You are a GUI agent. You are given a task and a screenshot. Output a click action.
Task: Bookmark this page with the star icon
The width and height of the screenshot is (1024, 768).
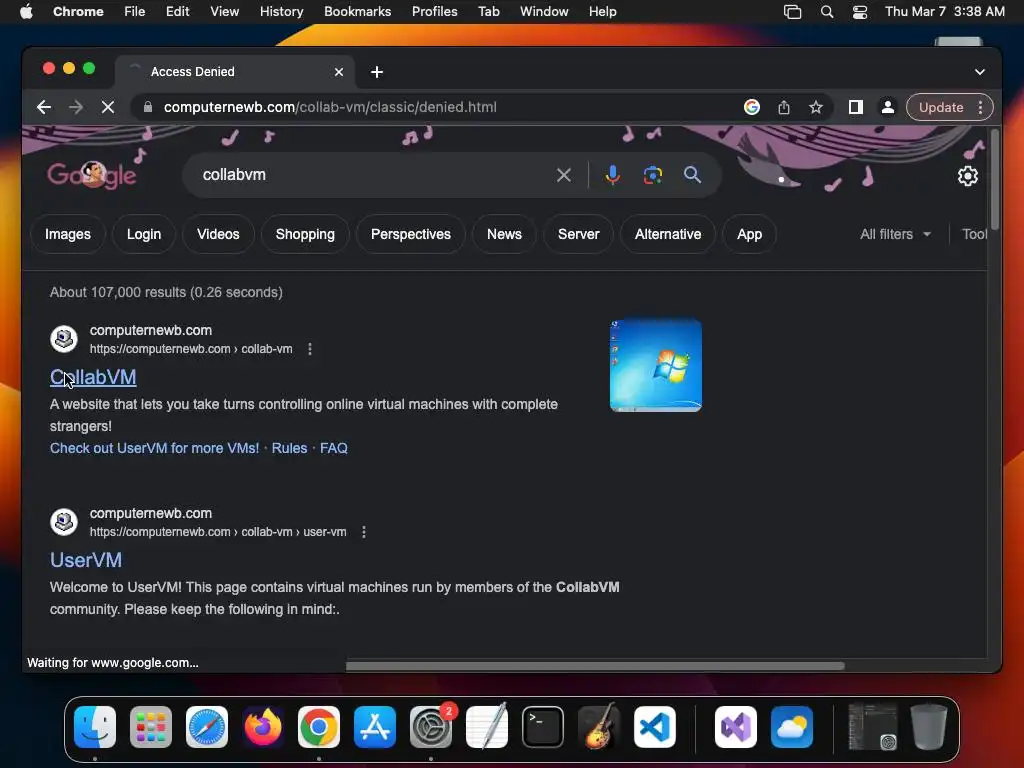click(x=816, y=107)
